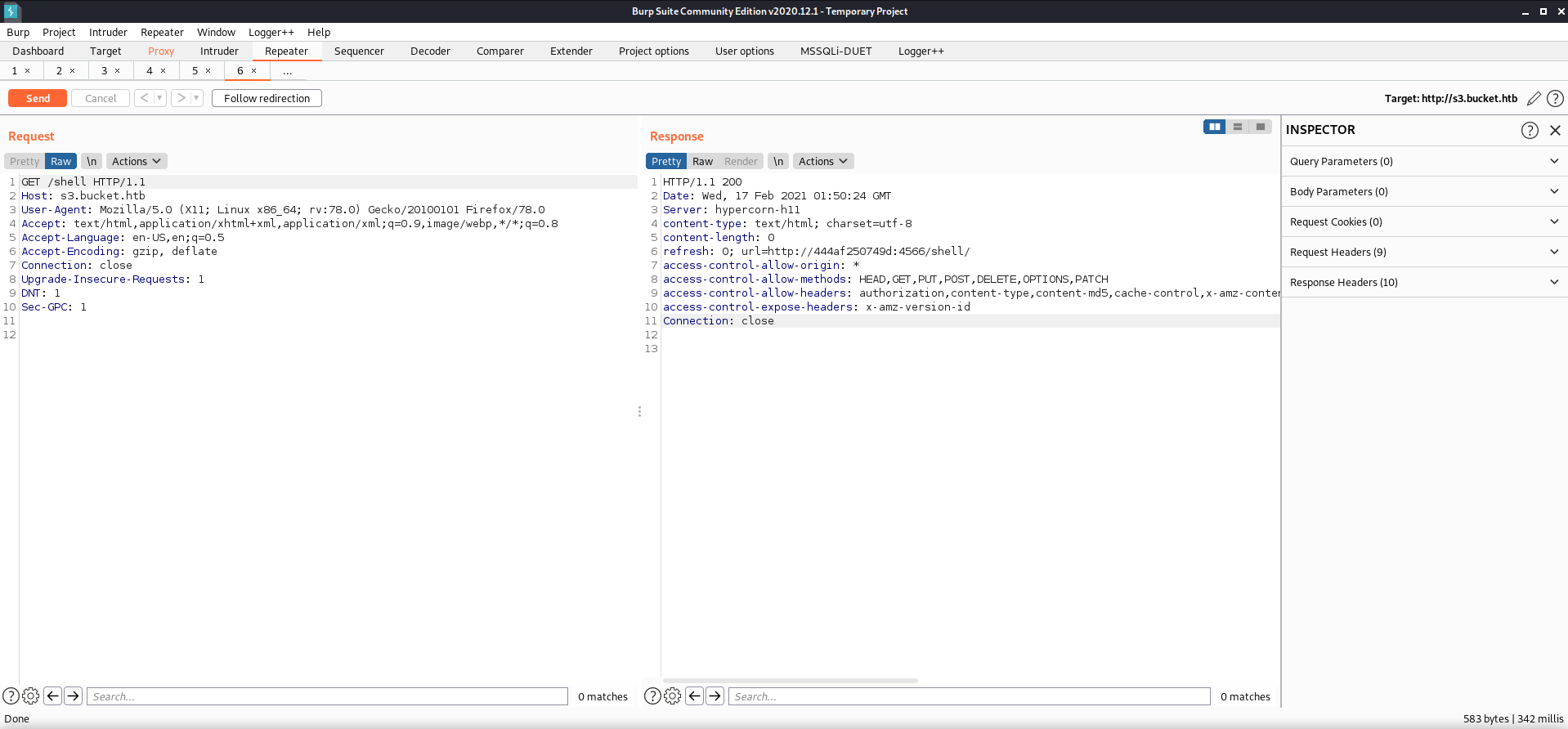This screenshot has height=729, width=1568.
Task: Switch to the Intruder tab
Action: pyautogui.click(x=219, y=51)
